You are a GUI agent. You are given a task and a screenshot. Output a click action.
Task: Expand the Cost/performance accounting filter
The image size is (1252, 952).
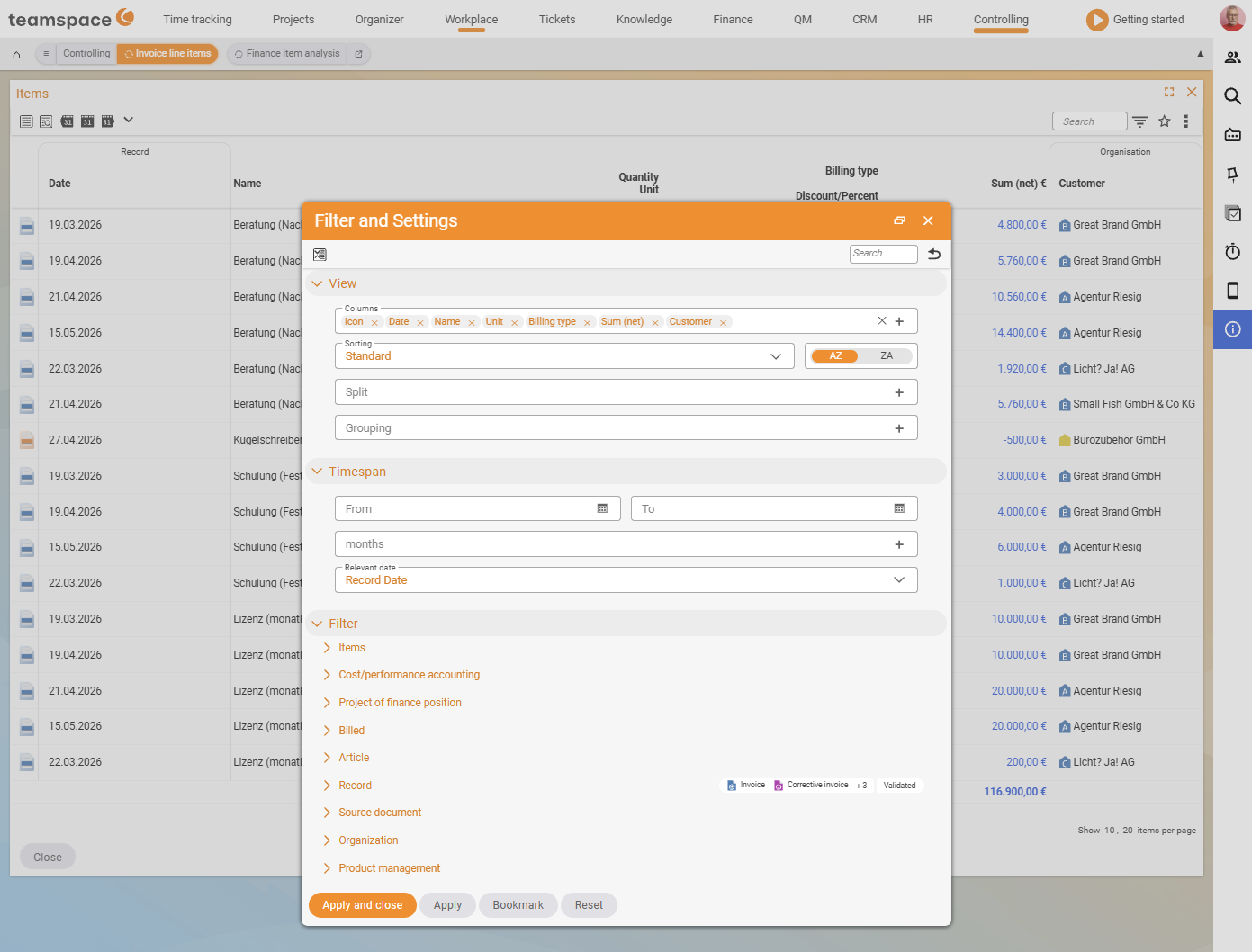click(327, 675)
